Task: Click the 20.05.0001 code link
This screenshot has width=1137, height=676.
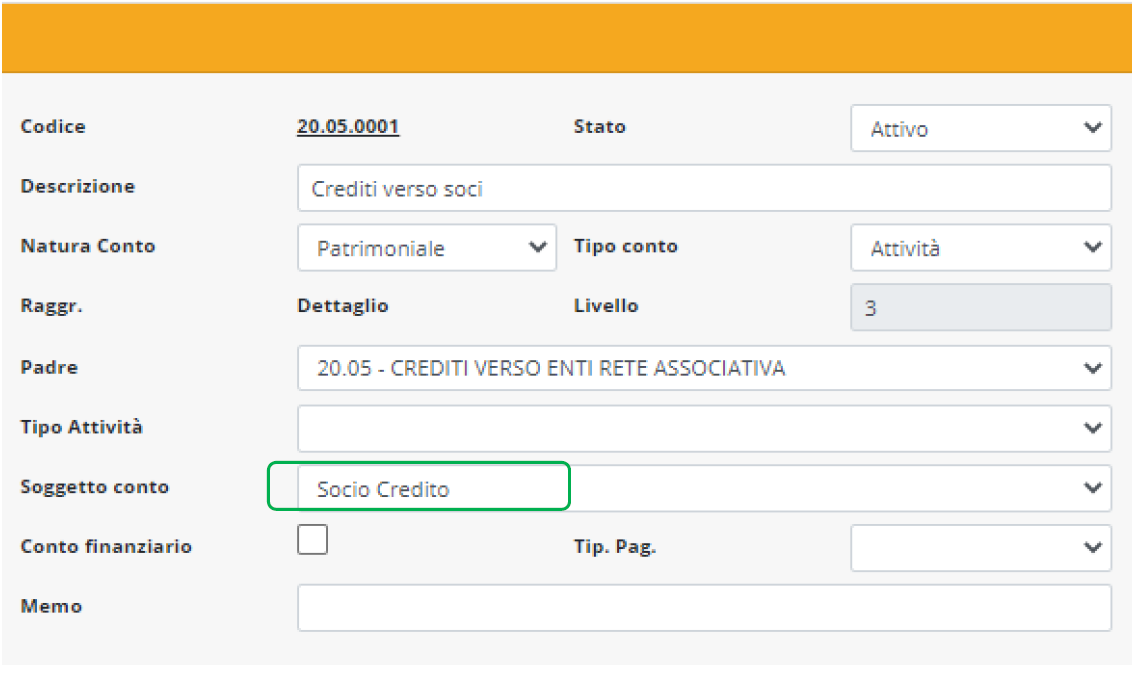Action: 348,127
